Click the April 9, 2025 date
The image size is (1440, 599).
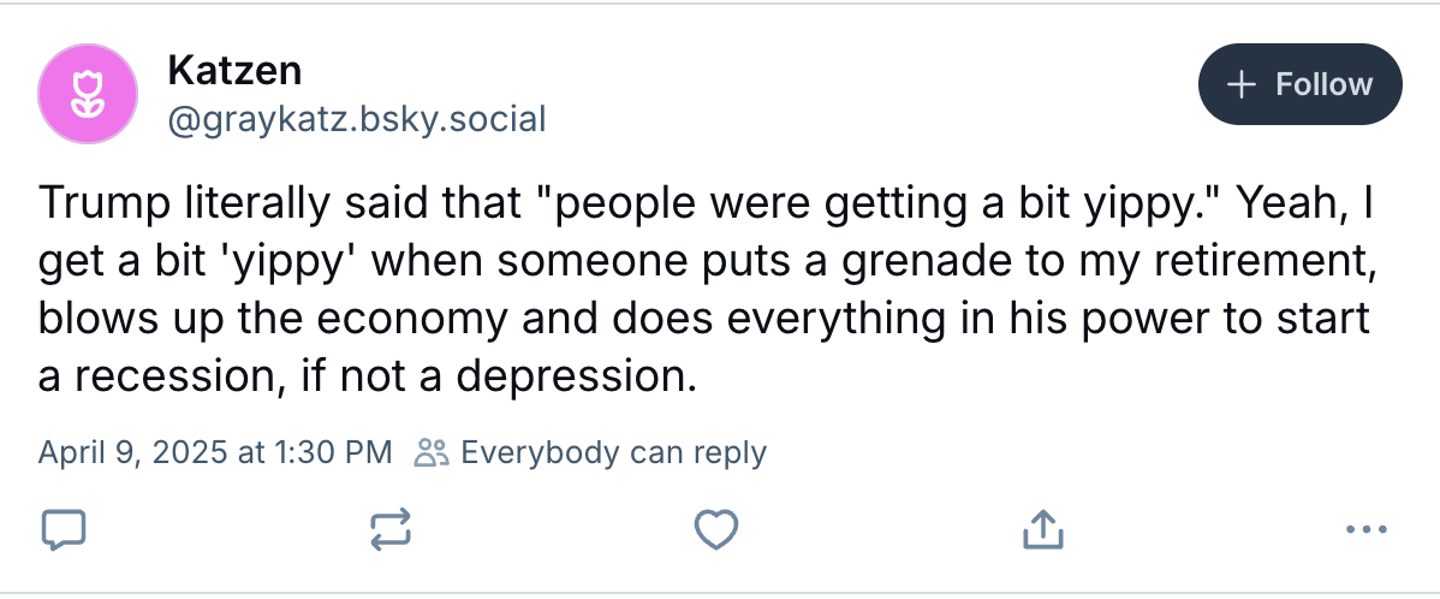(133, 453)
